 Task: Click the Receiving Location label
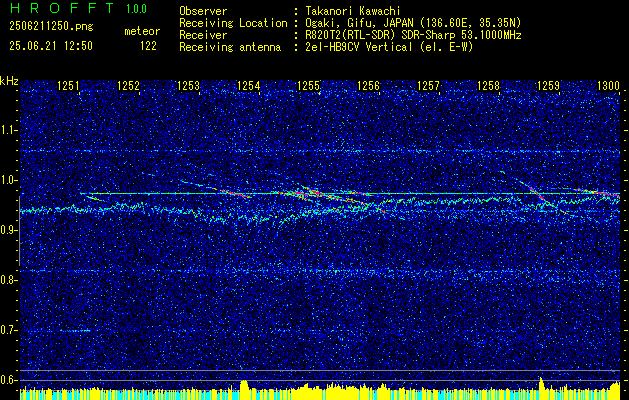coord(233,23)
